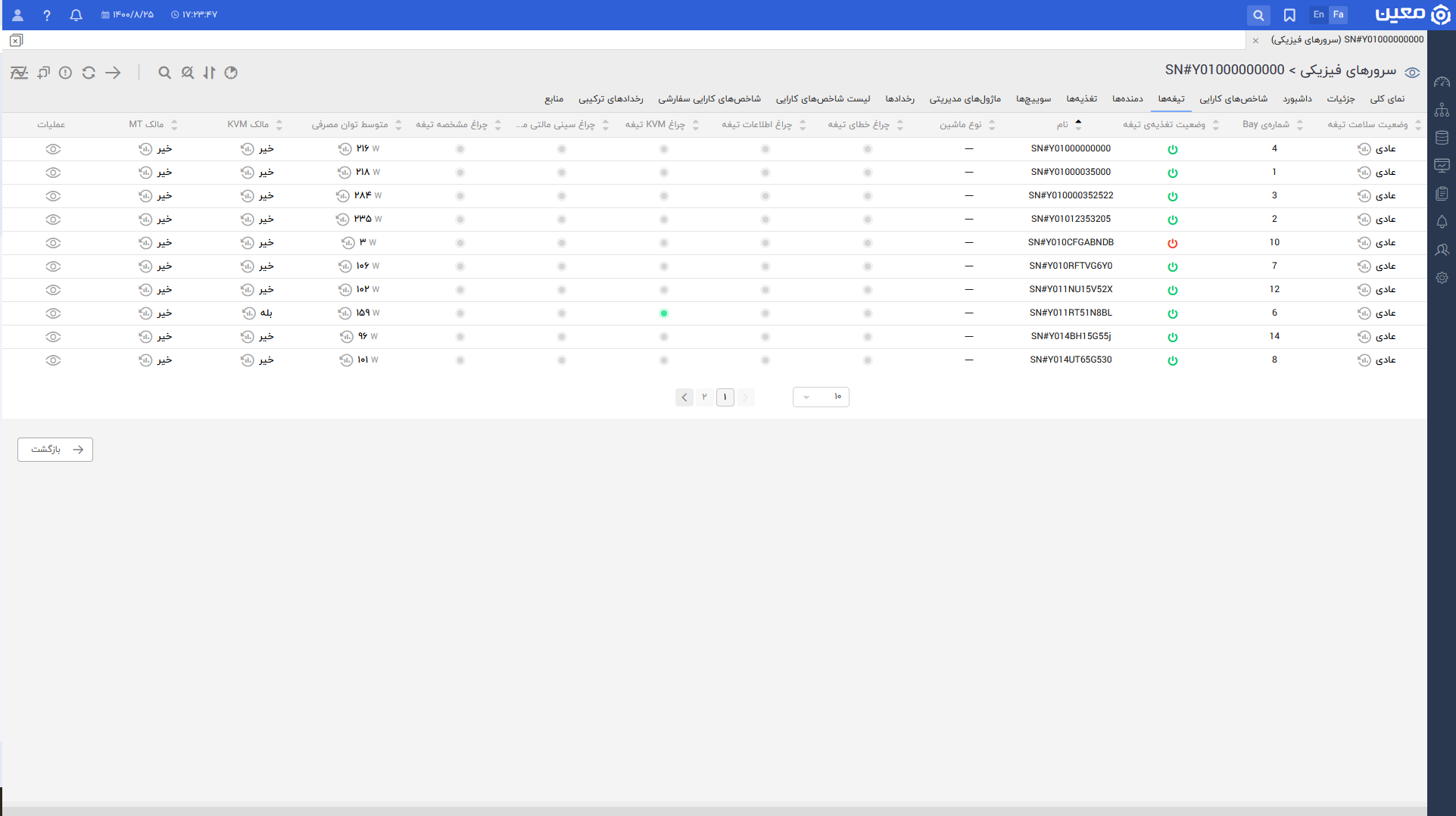Open topology hierarchy icon in sidebar
This screenshot has height=816, width=1456.
coord(1442,110)
